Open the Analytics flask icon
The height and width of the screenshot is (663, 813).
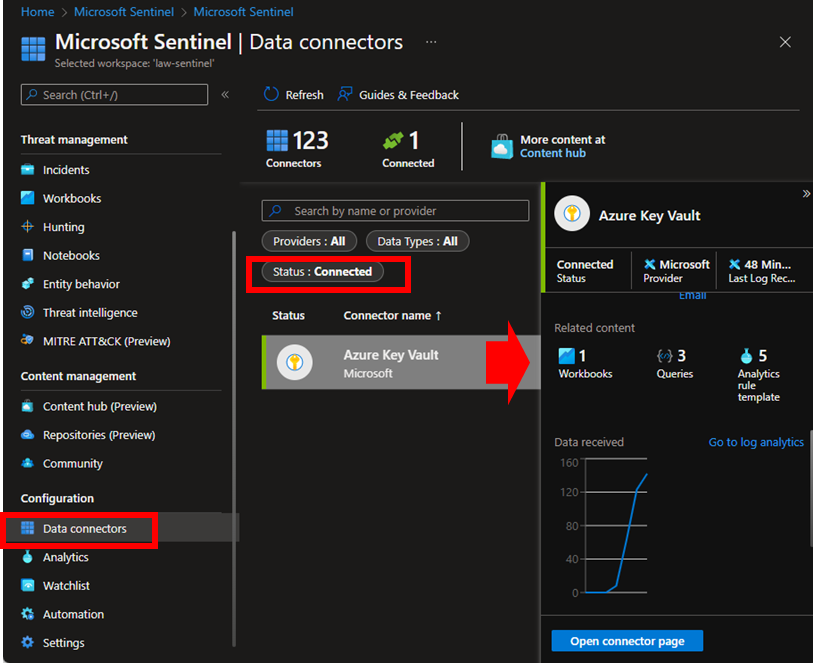click(x=27, y=557)
